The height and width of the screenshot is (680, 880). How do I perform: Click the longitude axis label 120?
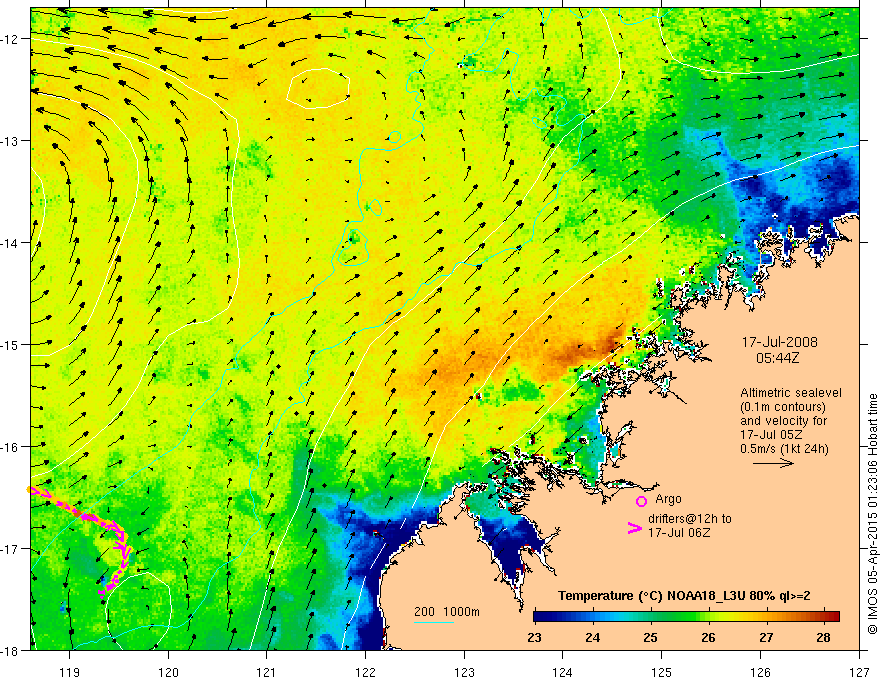168,672
